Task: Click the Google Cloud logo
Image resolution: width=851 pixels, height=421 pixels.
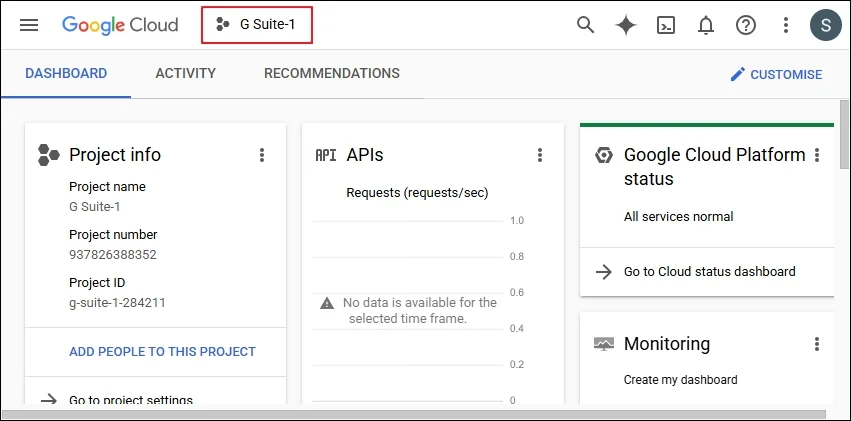Action: coord(120,25)
